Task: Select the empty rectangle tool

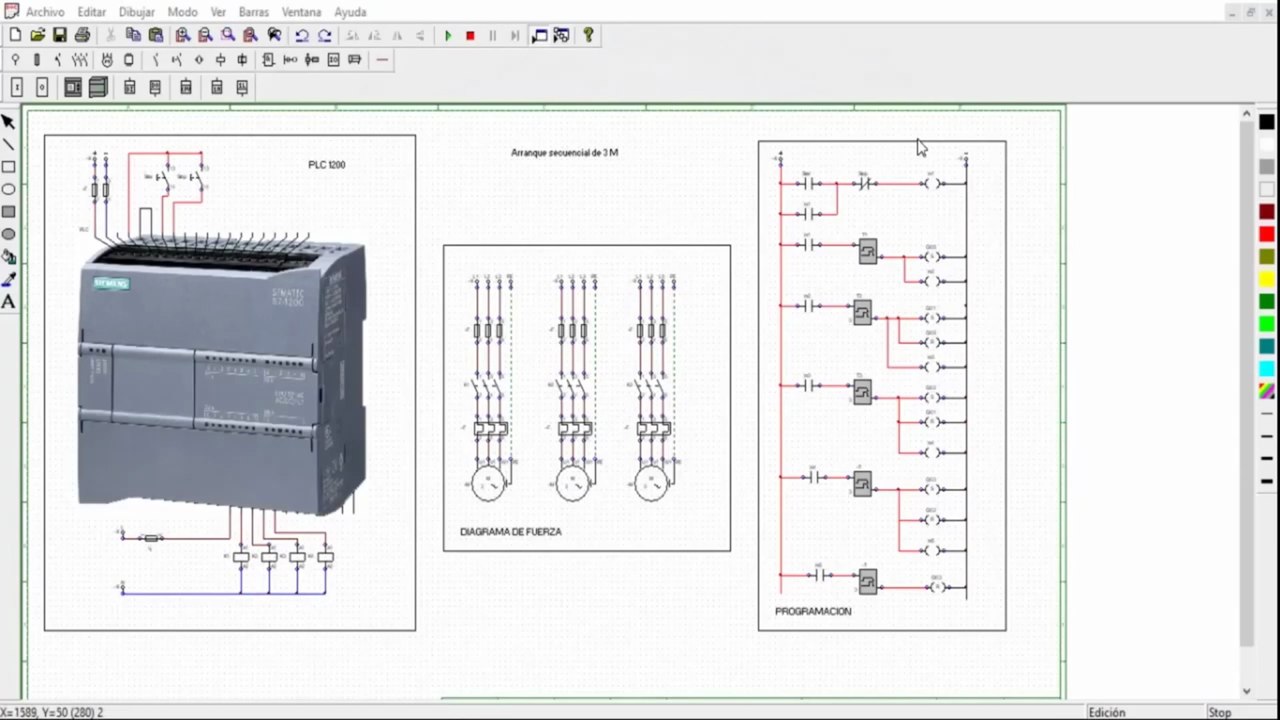Action: pos(8,167)
